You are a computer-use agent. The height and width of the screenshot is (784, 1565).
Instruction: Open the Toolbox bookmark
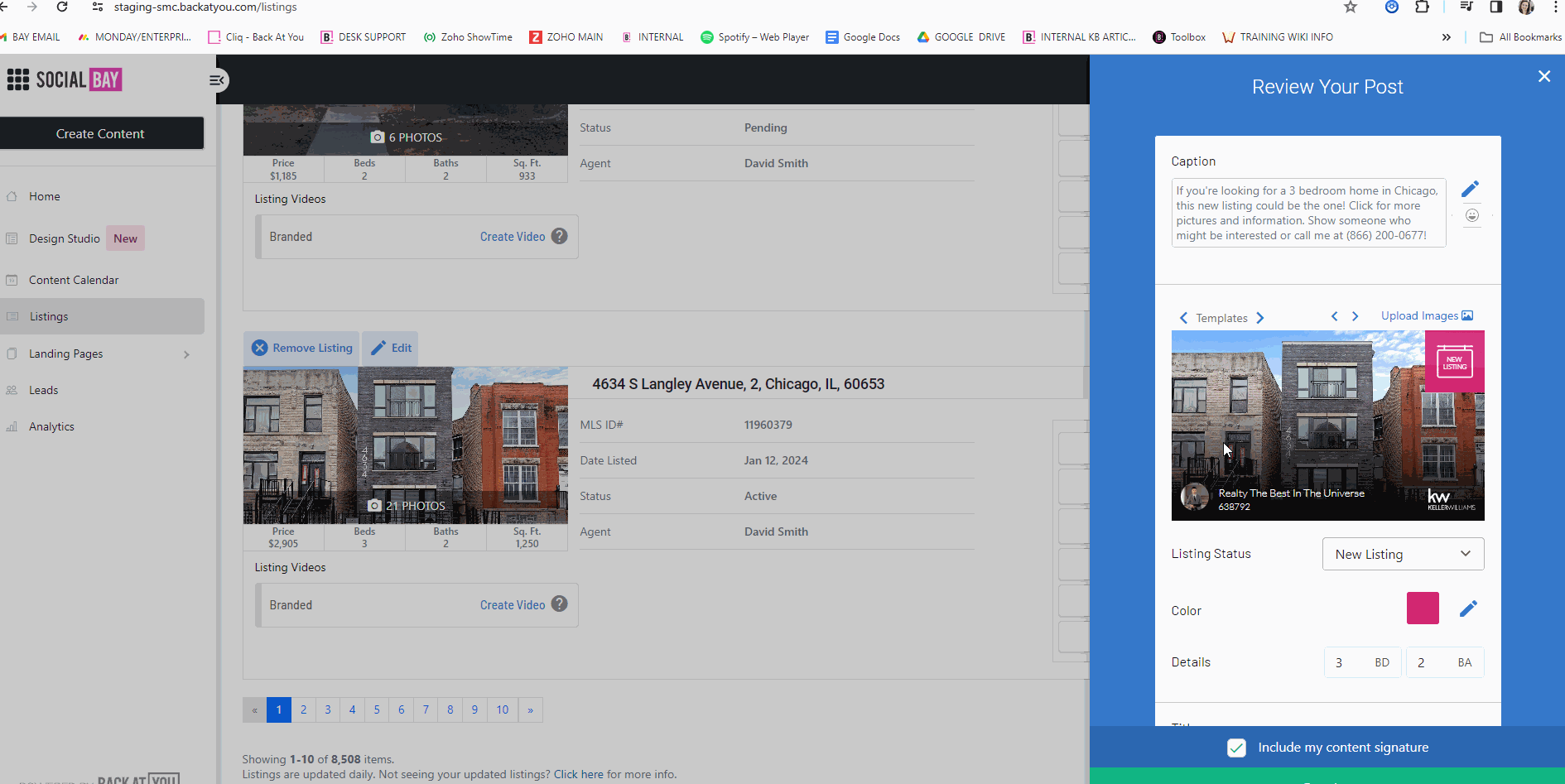pyautogui.click(x=1179, y=37)
